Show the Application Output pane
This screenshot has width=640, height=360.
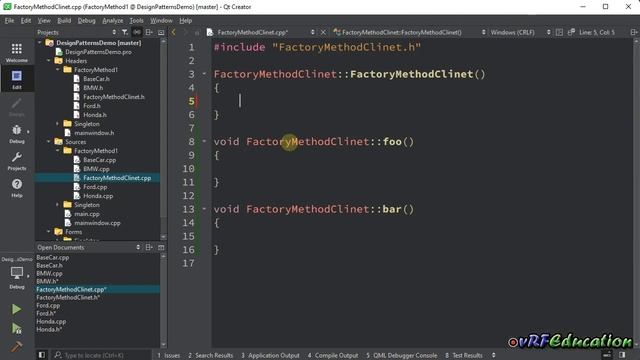[x=270, y=355]
